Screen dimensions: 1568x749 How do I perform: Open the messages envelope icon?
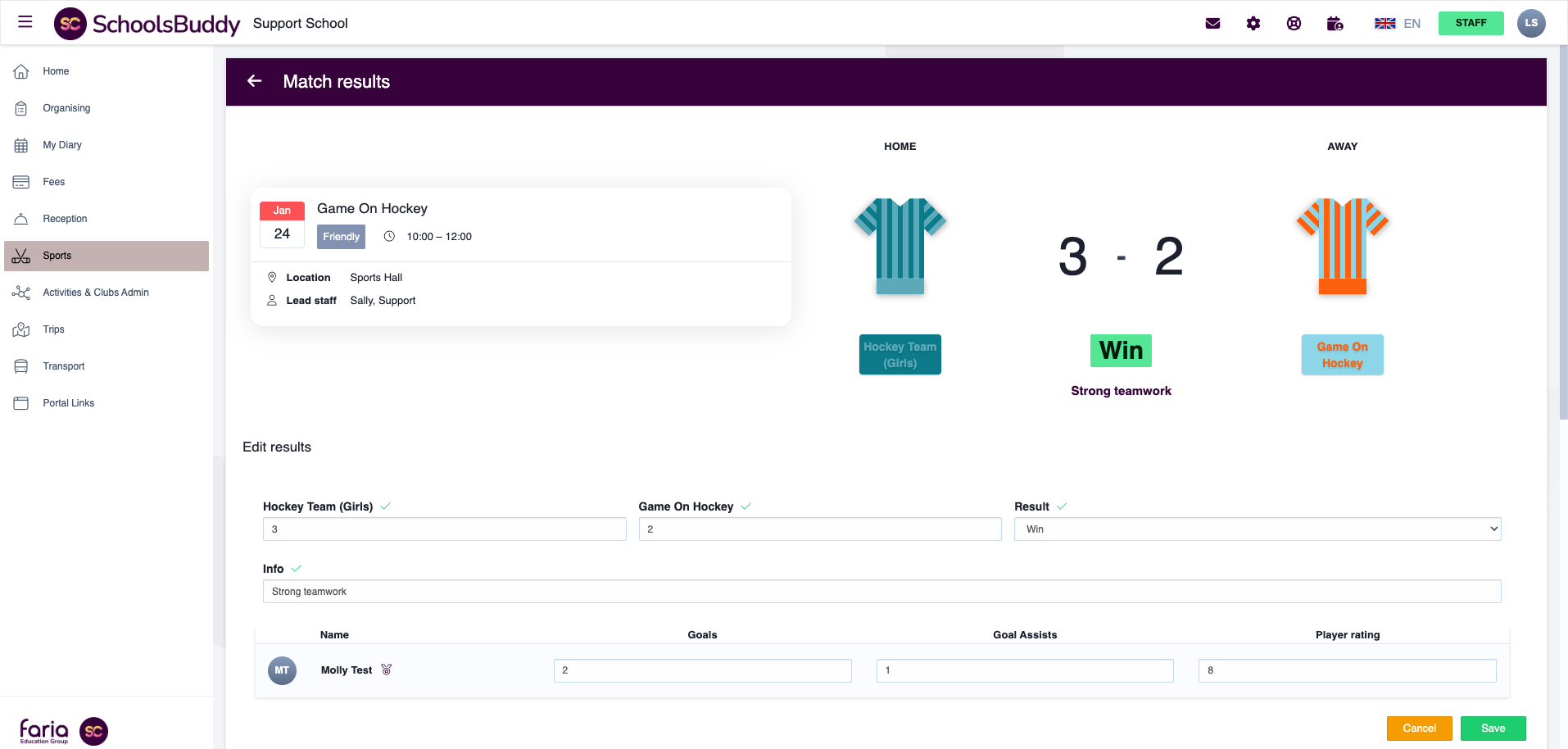[x=1212, y=23]
